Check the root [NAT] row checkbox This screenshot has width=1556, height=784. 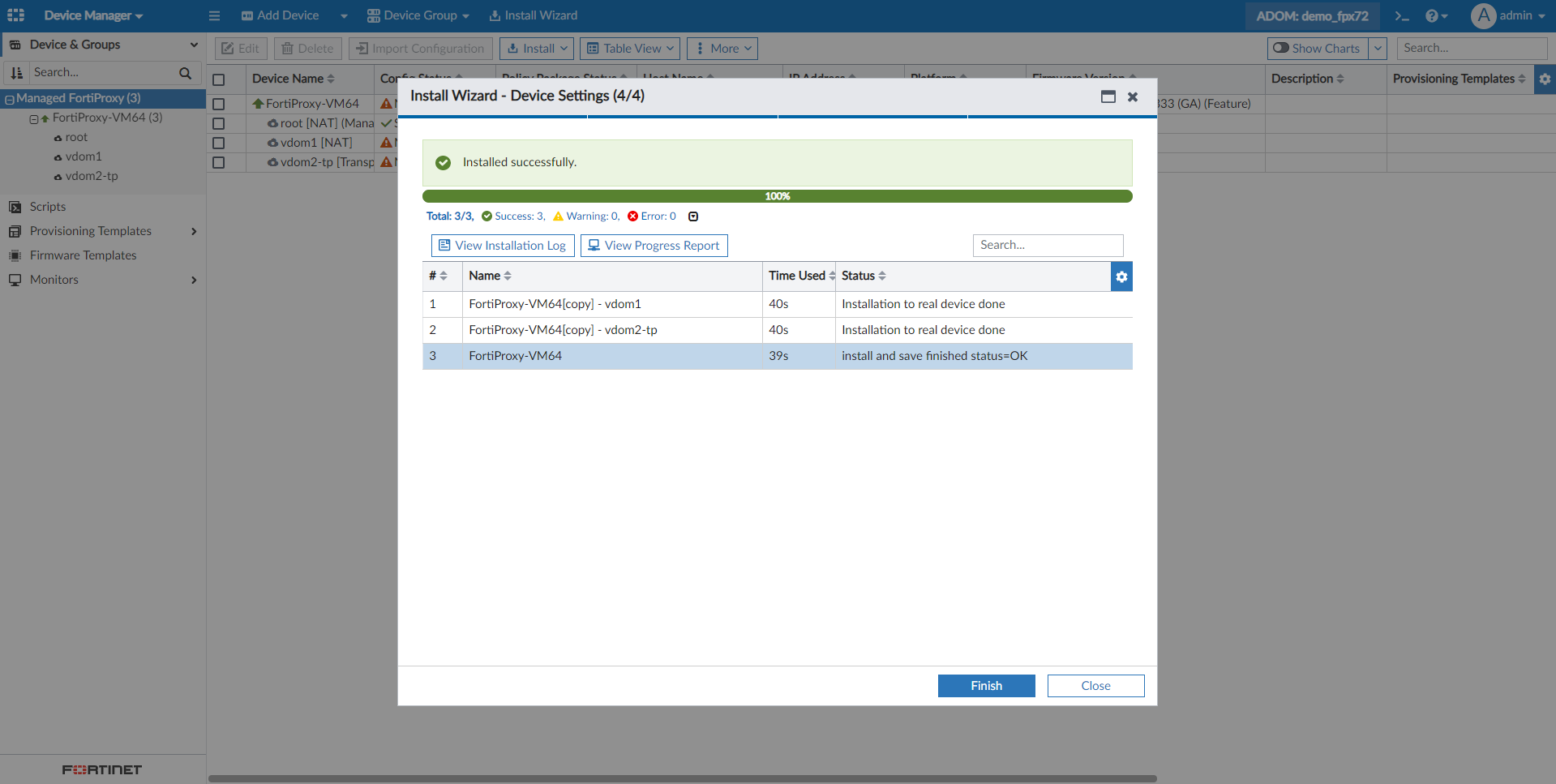click(218, 123)
